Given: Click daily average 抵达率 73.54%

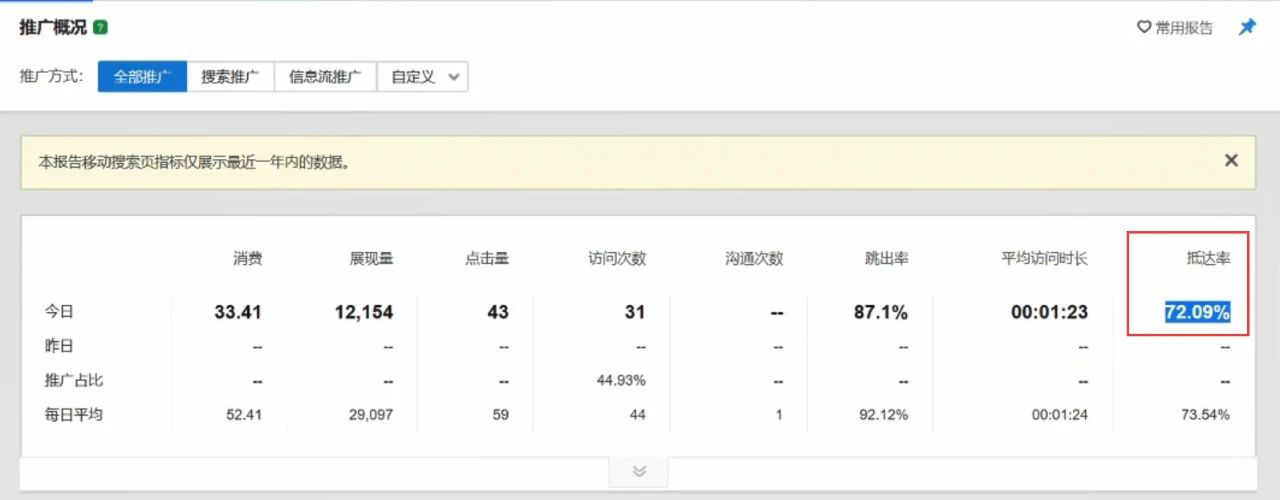Looking at the screenshot, I should [x=1206, y=414].
